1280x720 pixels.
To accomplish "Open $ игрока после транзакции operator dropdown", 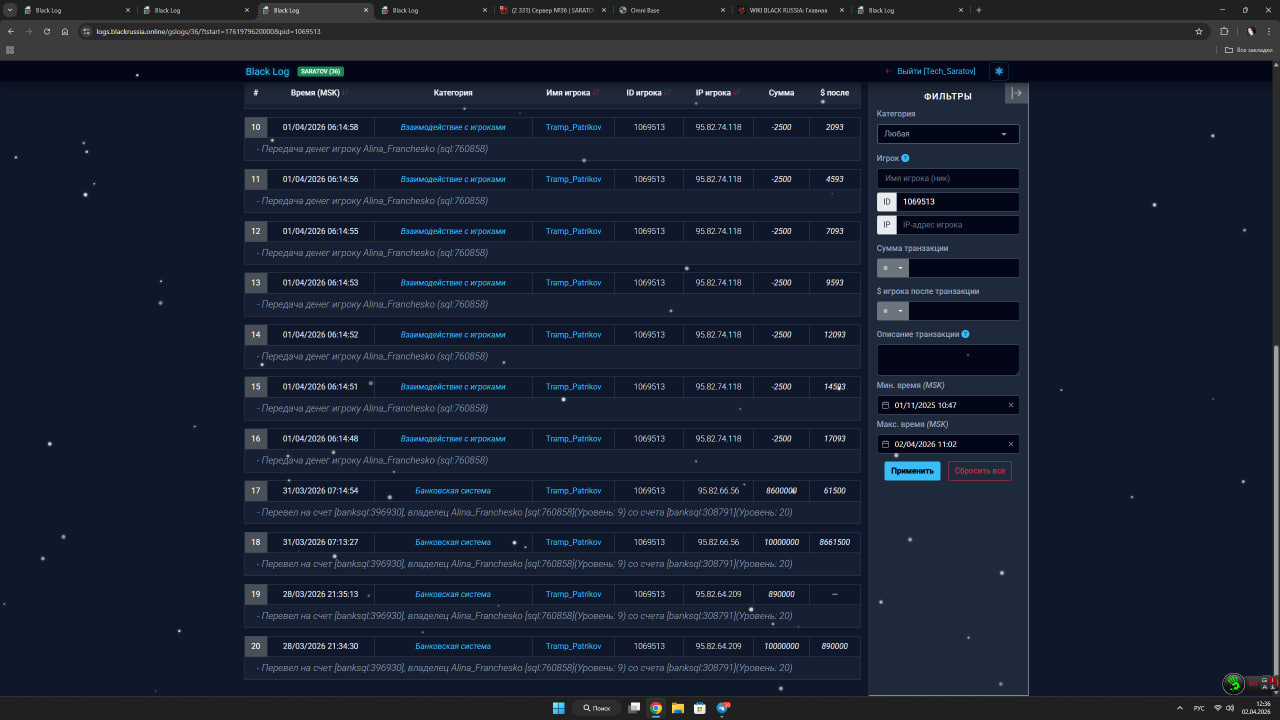I will point(892,311).
